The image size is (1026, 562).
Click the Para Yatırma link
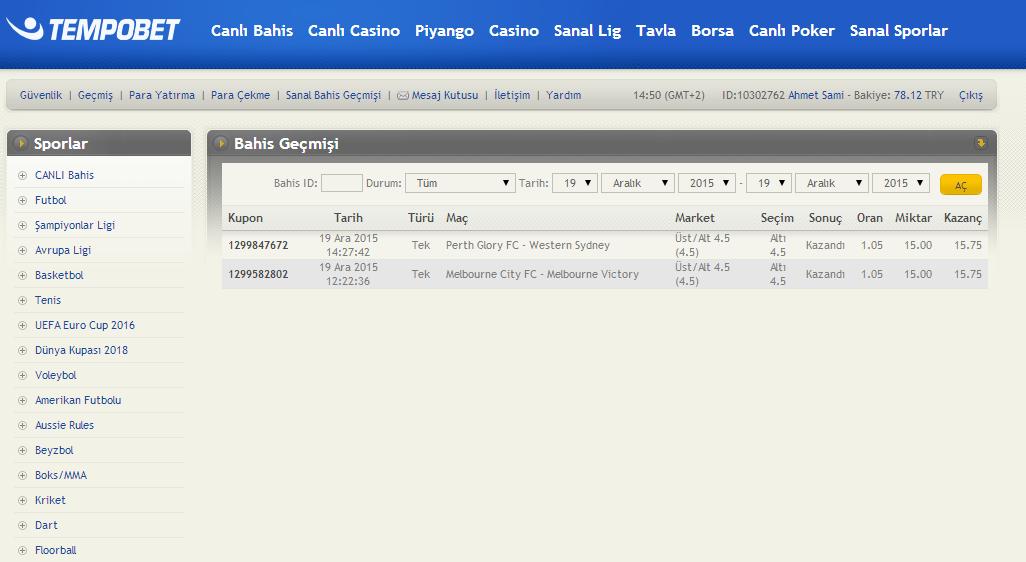tap(162, 96)
